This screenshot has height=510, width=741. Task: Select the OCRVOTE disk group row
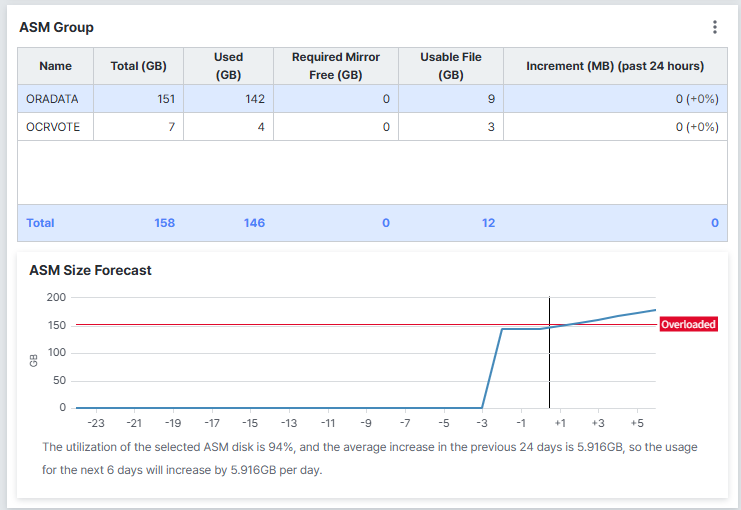pos(372,127)
